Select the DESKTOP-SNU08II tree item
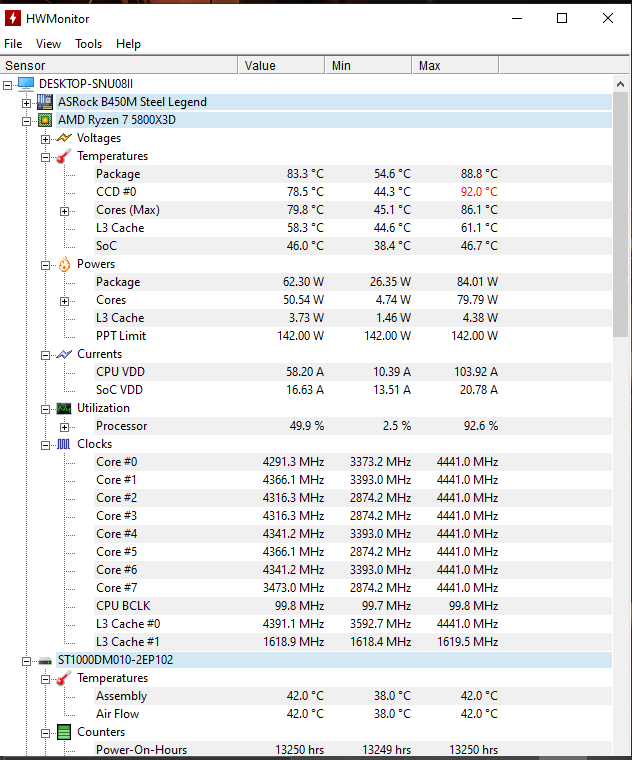Viewport: 632px width, 760px height. click(86, 84)
